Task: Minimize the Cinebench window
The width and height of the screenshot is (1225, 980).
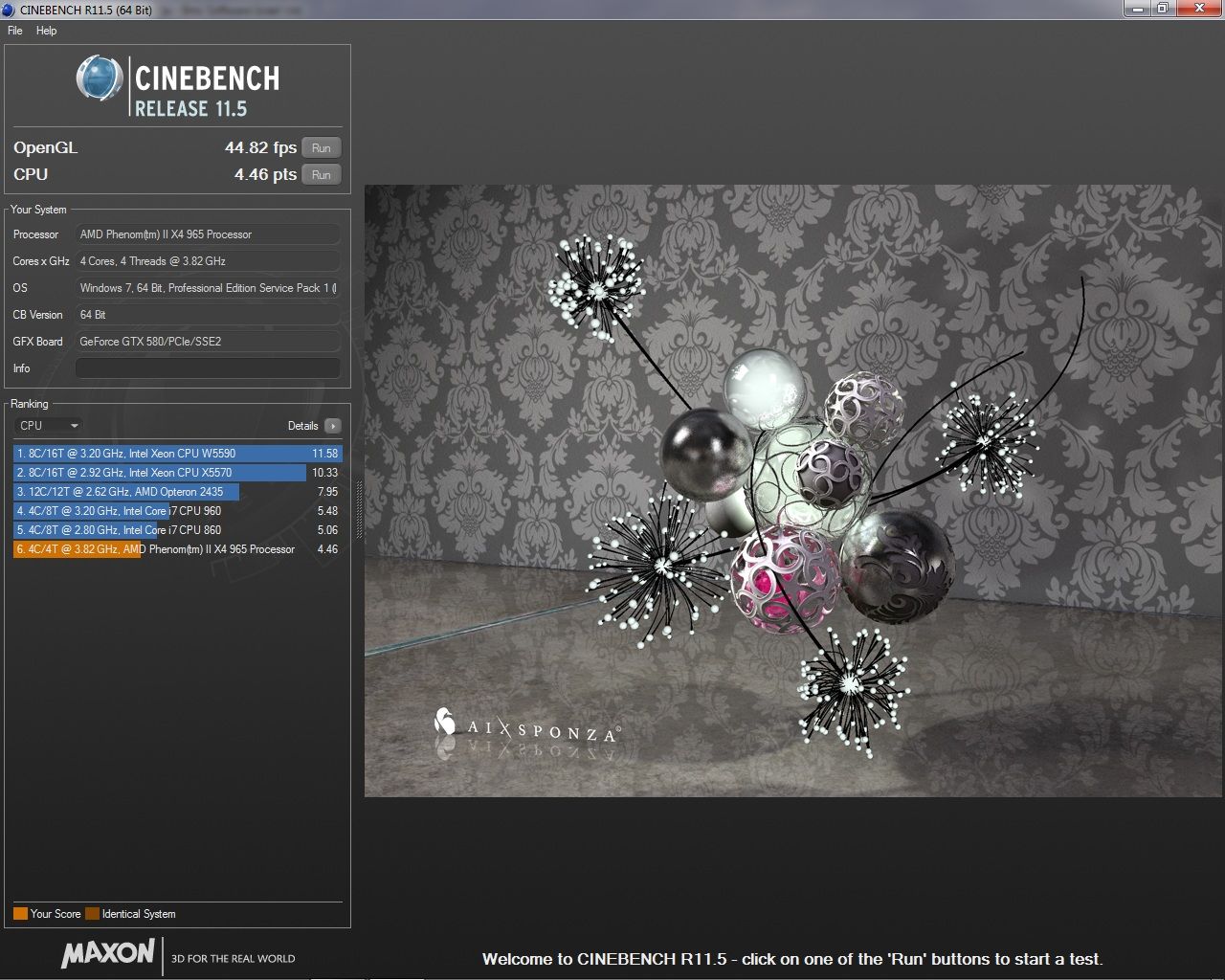Action: click(1136, 9)
